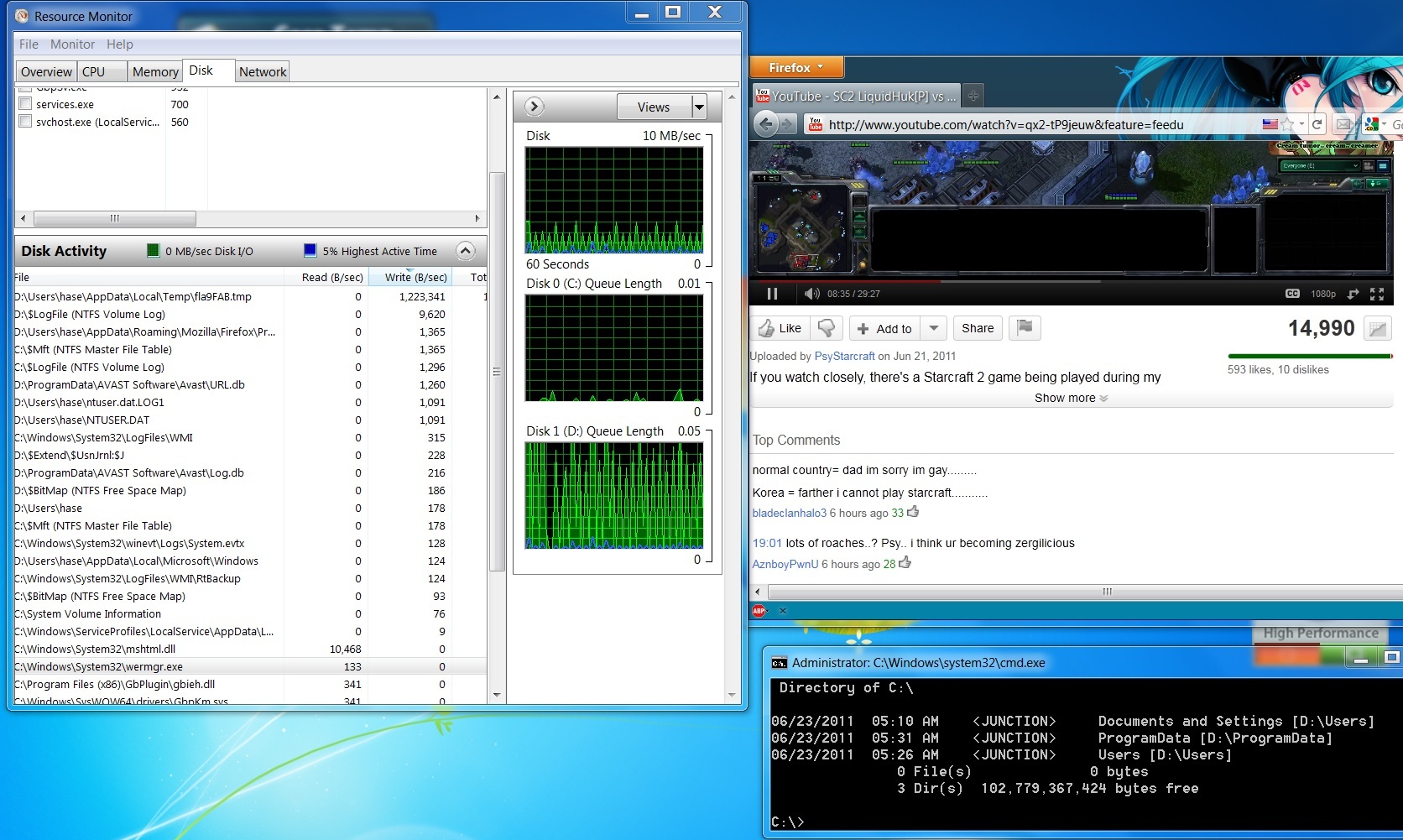Pause the YouTube video
1403x840 pixels.
(x=772, y=294)
